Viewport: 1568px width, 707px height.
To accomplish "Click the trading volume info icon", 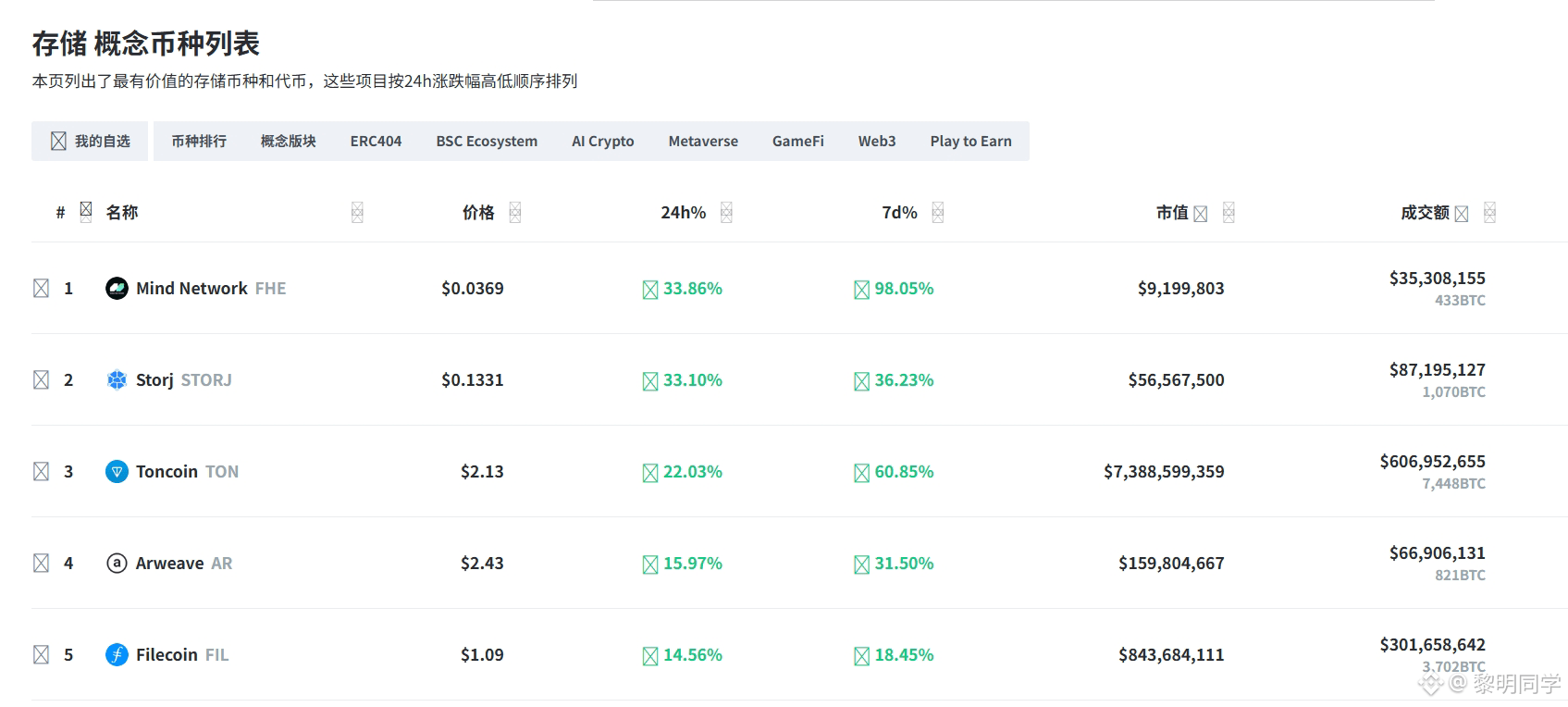I will point(1462,214).
